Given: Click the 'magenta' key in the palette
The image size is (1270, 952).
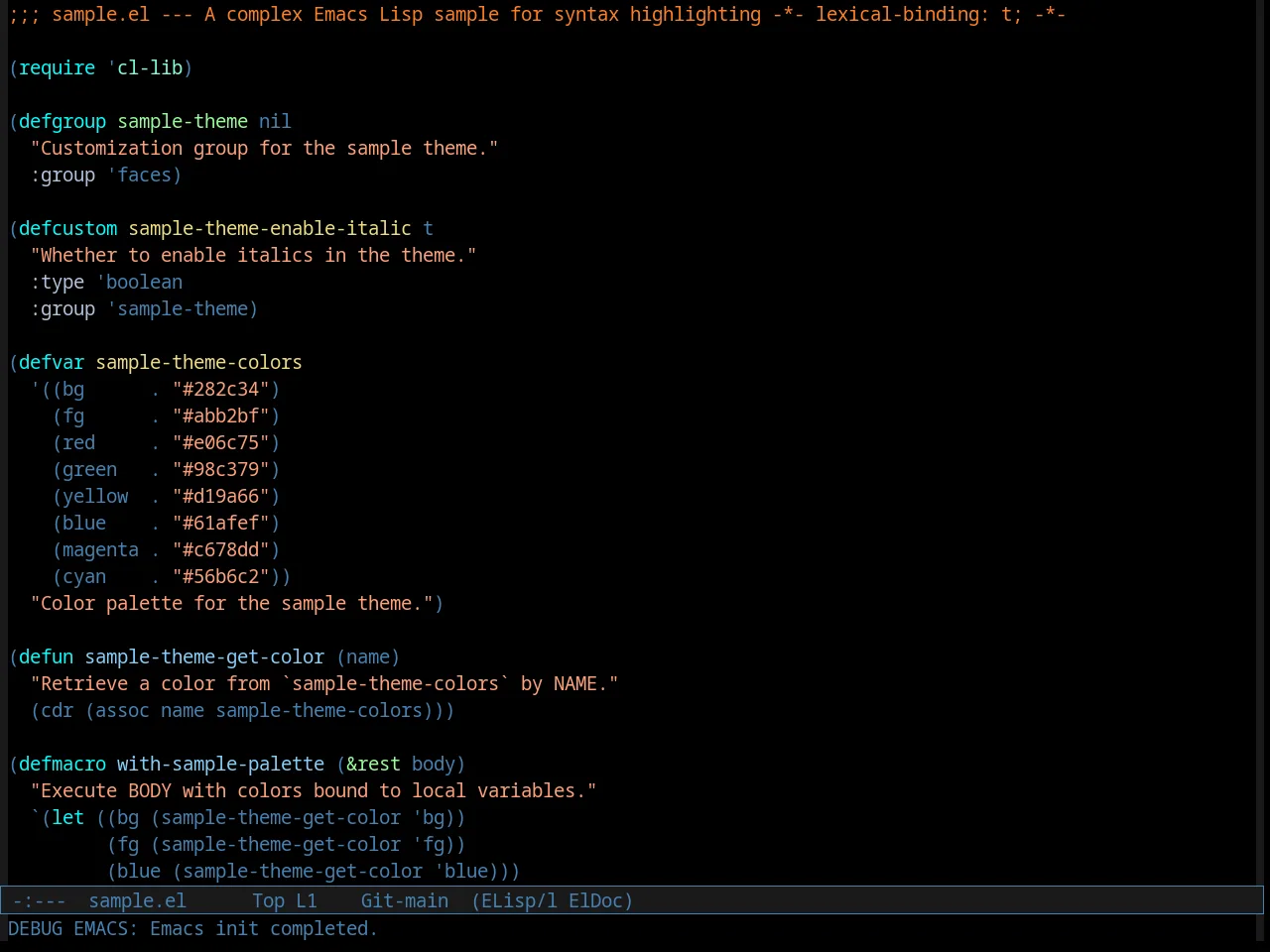Looking at the screenshot, I should pyautogui.click(x=101, y=549).
